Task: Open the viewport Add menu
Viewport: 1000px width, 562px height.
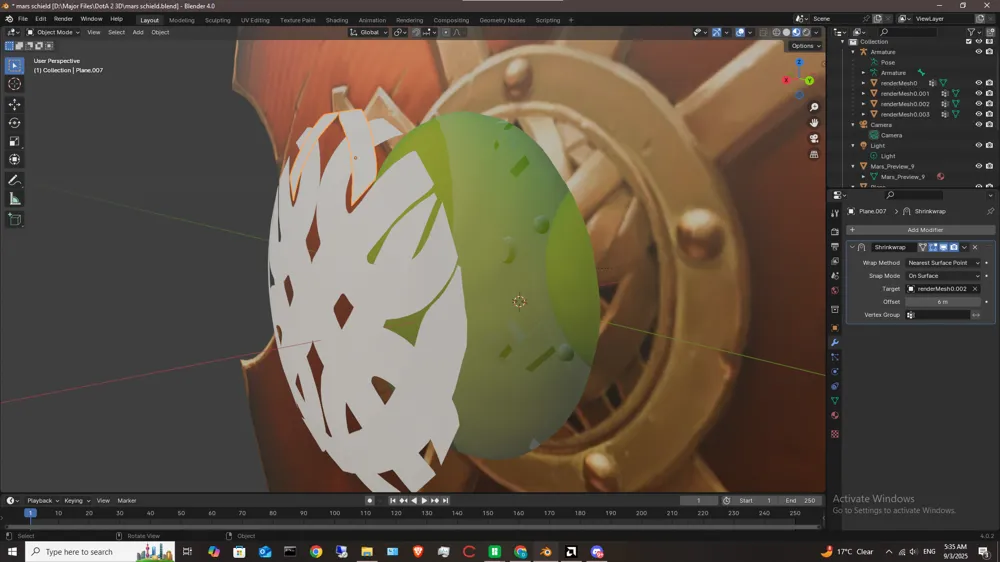Action: tap(138, 32)
